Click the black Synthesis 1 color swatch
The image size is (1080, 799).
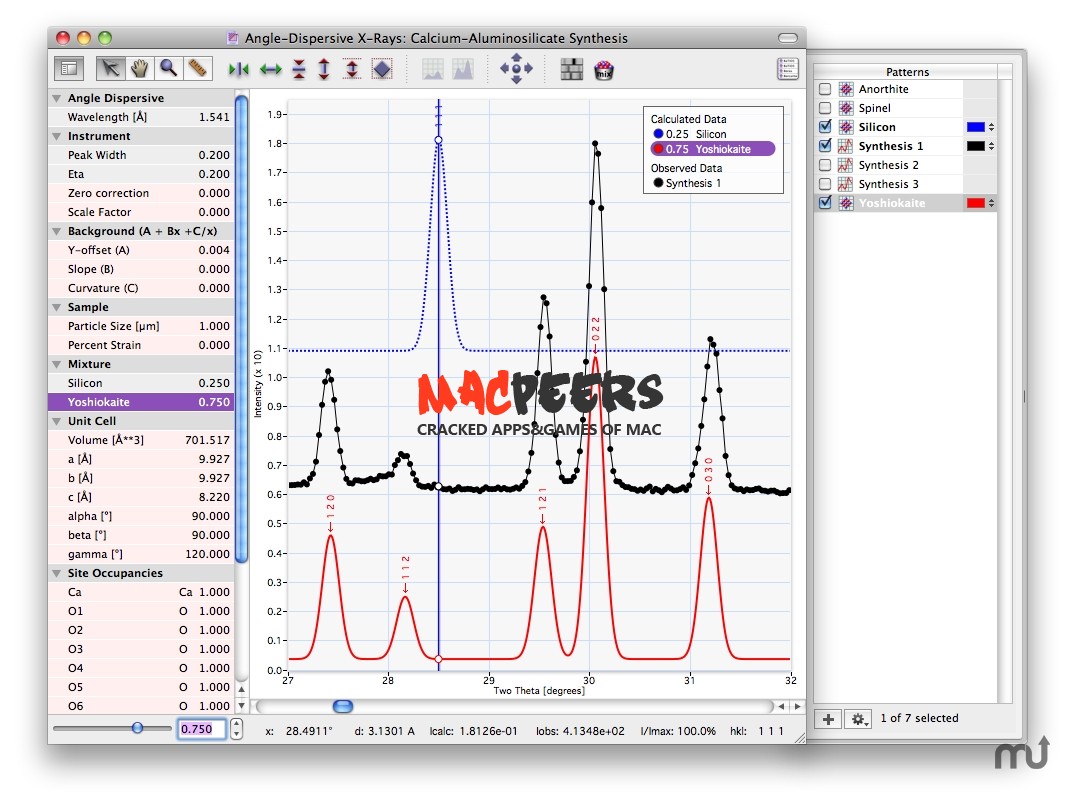[x=976, y=146]
